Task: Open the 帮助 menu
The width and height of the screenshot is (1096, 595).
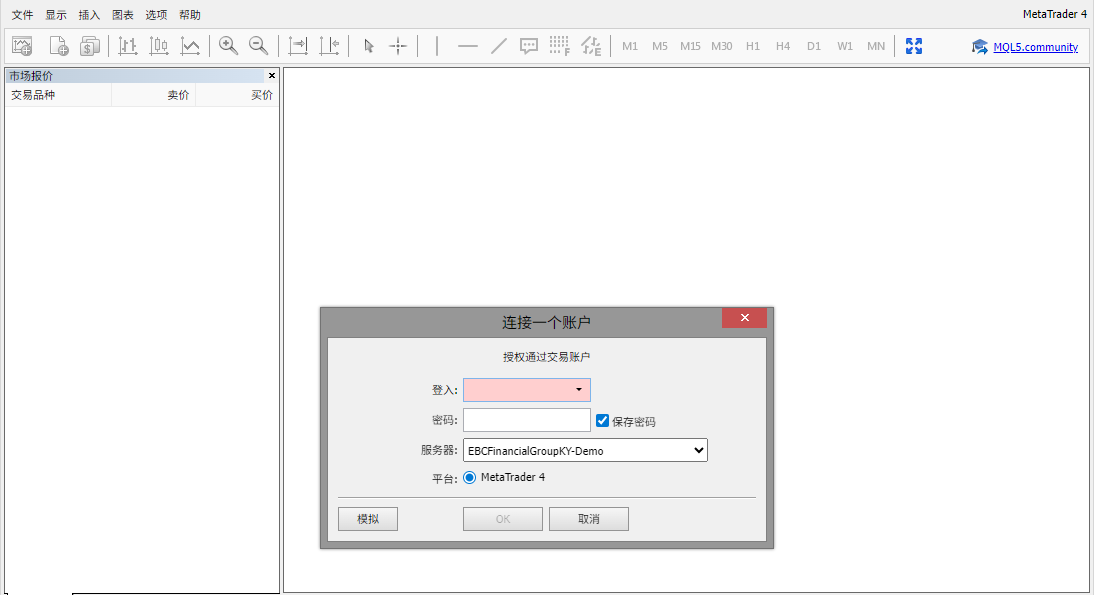Action: (190, 15)
